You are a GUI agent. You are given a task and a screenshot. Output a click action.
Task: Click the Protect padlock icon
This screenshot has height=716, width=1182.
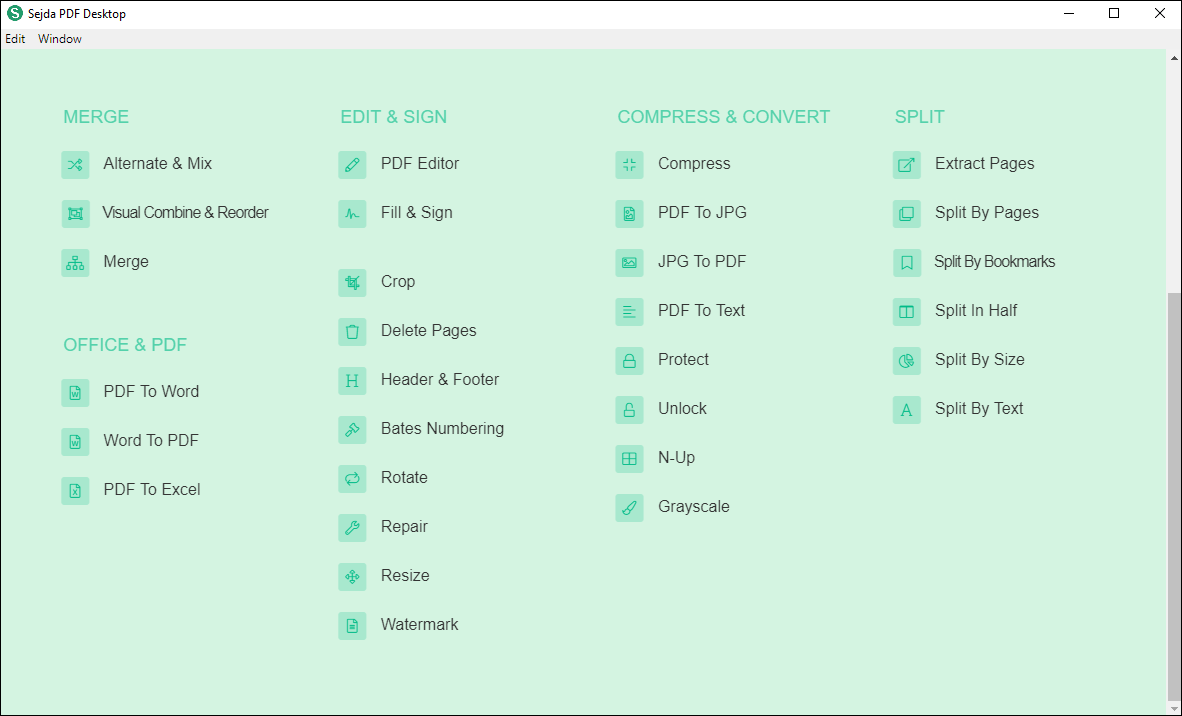629,360
